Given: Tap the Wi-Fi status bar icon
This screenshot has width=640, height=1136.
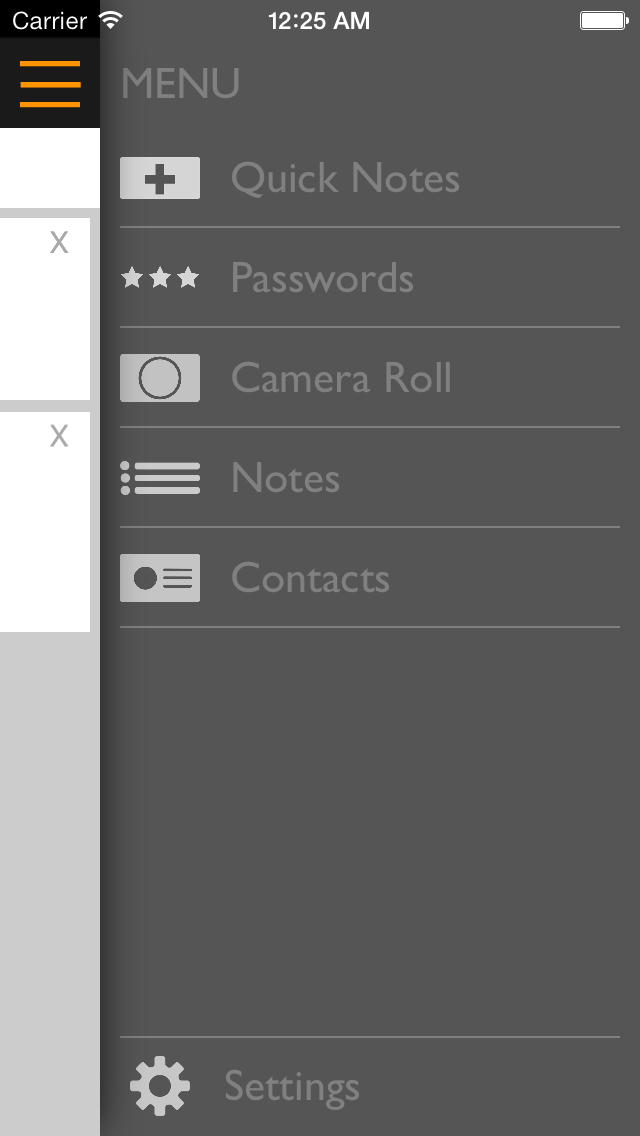Looking at the screenshot, I should click(111, 20).
